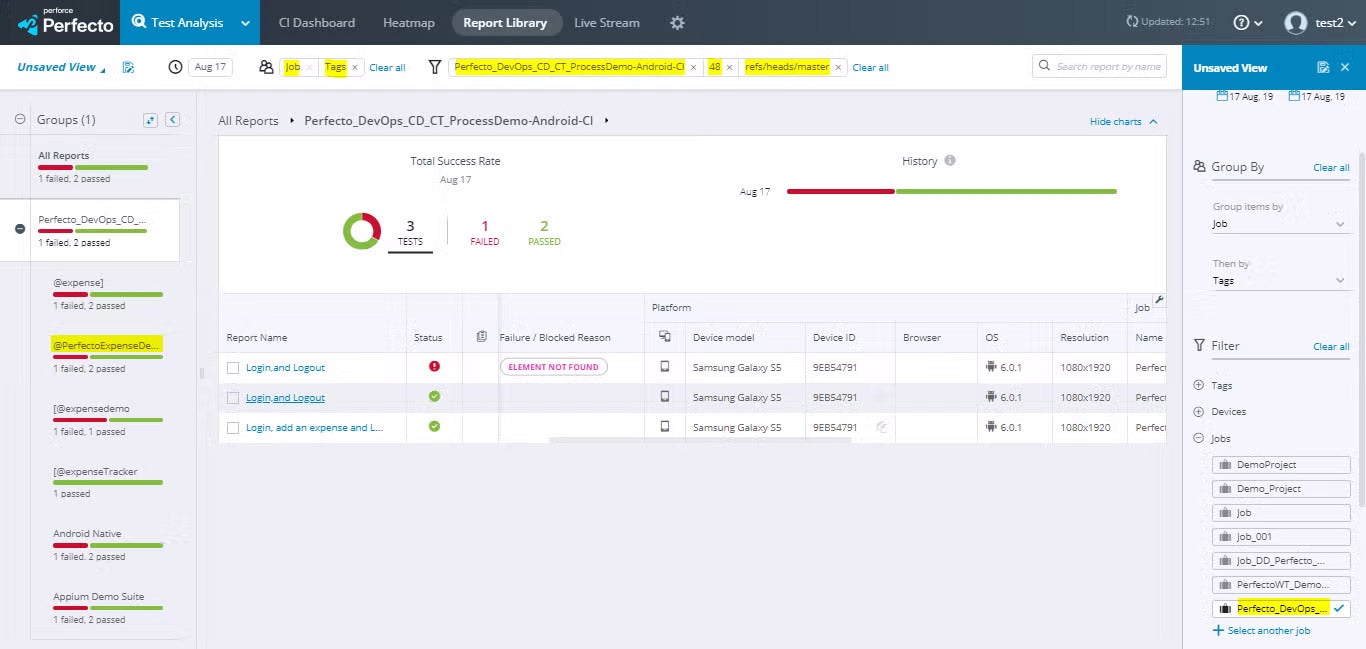The height and width of the screenshot is (649, 1366).
Task: Open the Unsaved View dropdown in top bar
Action: [61, 67]
